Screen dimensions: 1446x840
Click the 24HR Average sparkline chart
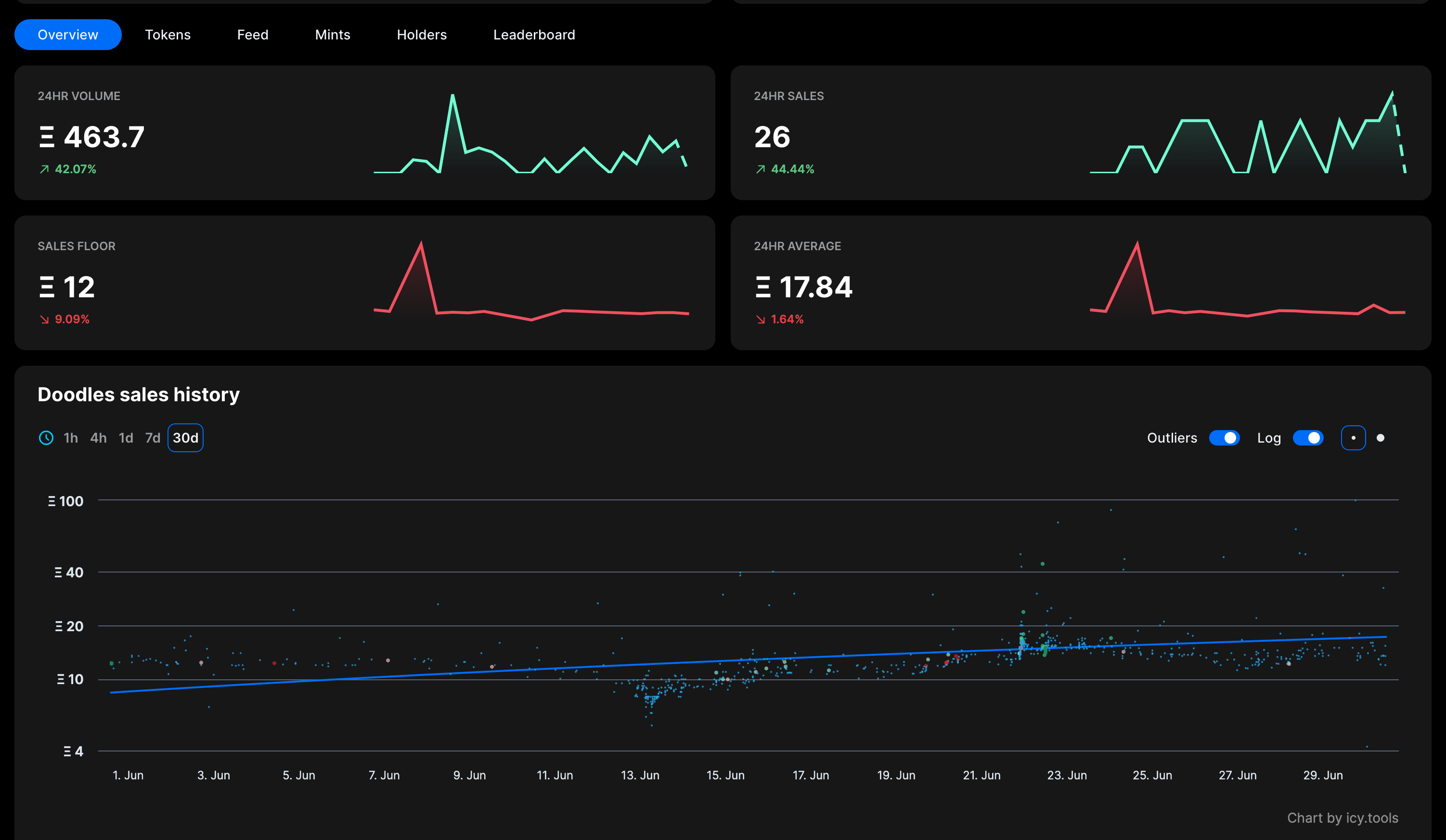(1248, 281)
